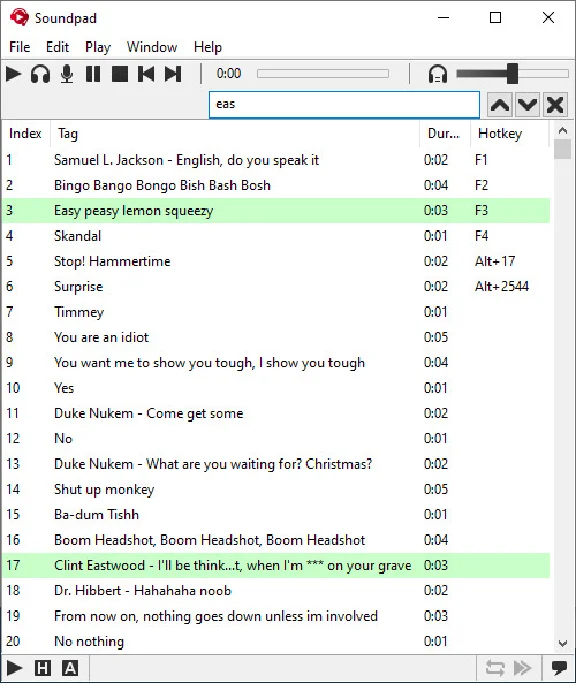Adjust the headset volume slider handle
This screenshot has height=683, width=576.
click(512, 74)
